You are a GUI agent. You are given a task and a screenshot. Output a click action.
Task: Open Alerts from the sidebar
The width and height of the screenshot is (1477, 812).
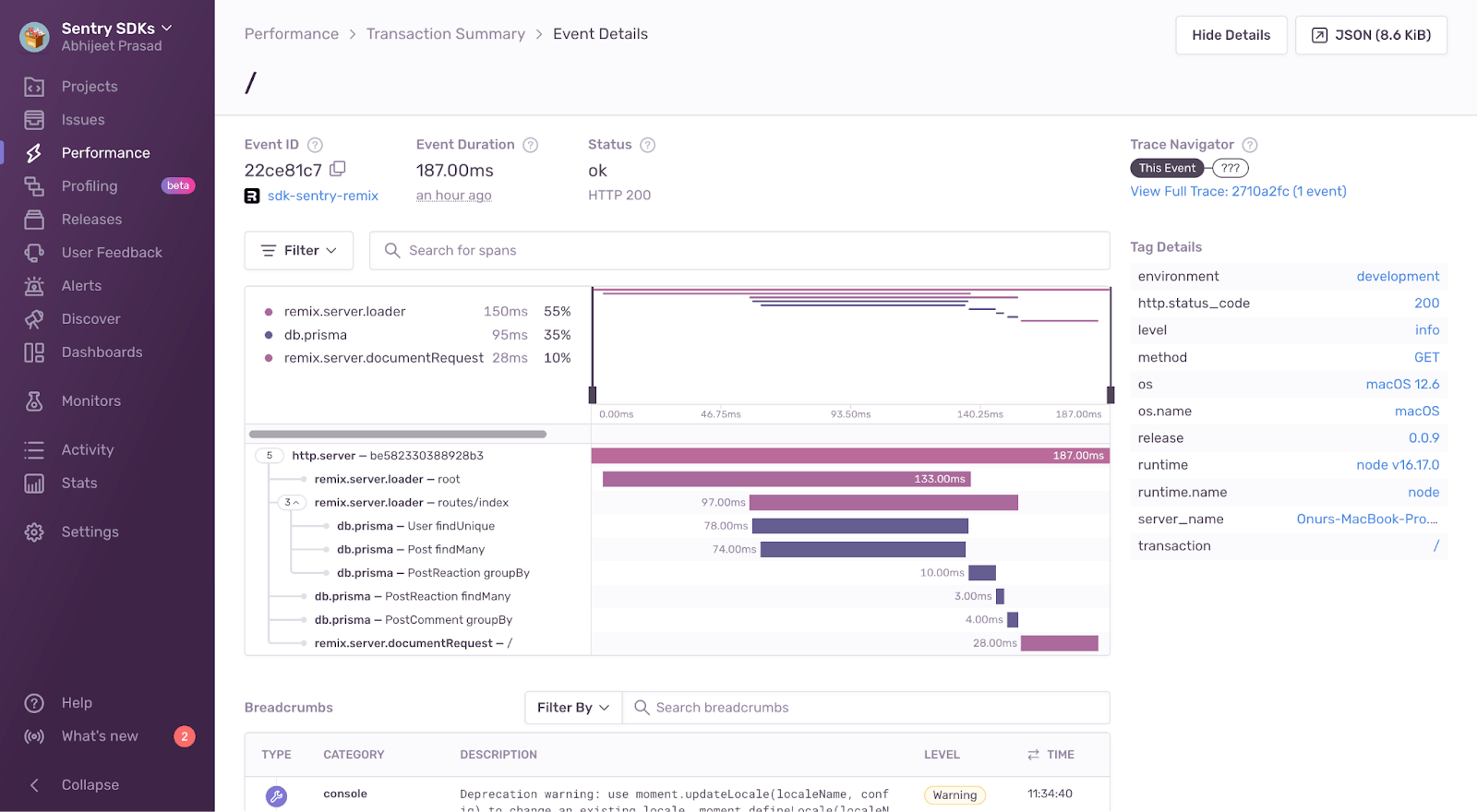tap(81, 286)
